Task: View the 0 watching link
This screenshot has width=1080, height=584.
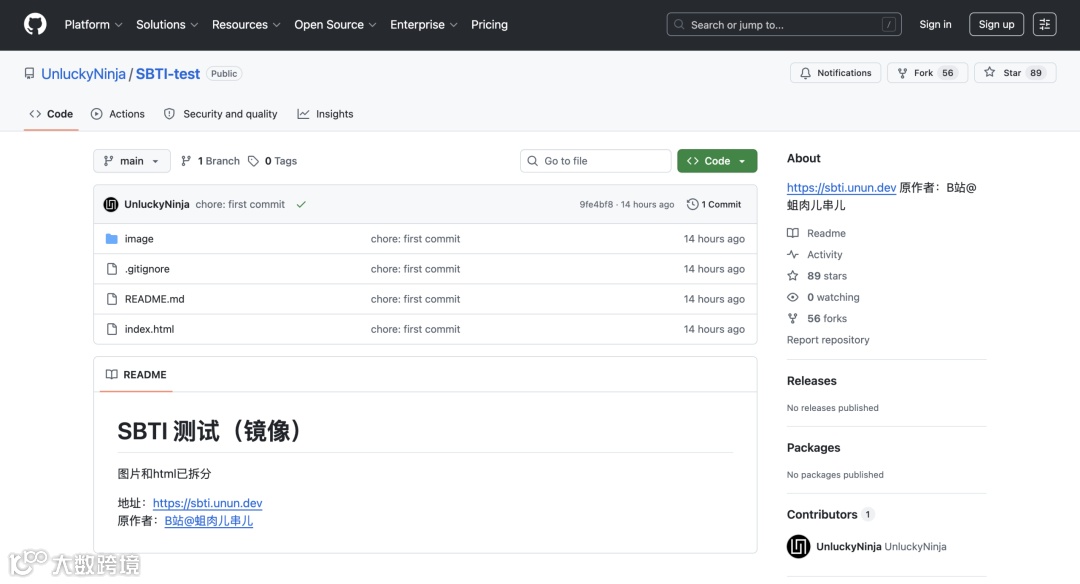Action: [x=823, y=297]
